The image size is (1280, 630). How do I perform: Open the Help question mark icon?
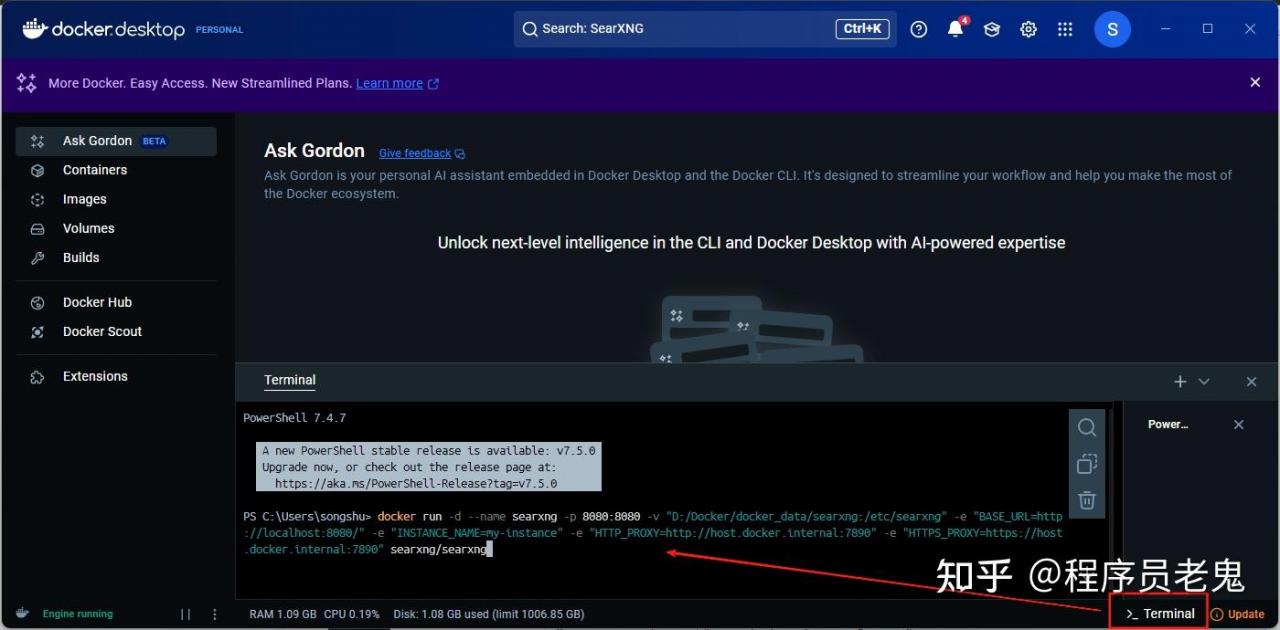tap(919, 29)
